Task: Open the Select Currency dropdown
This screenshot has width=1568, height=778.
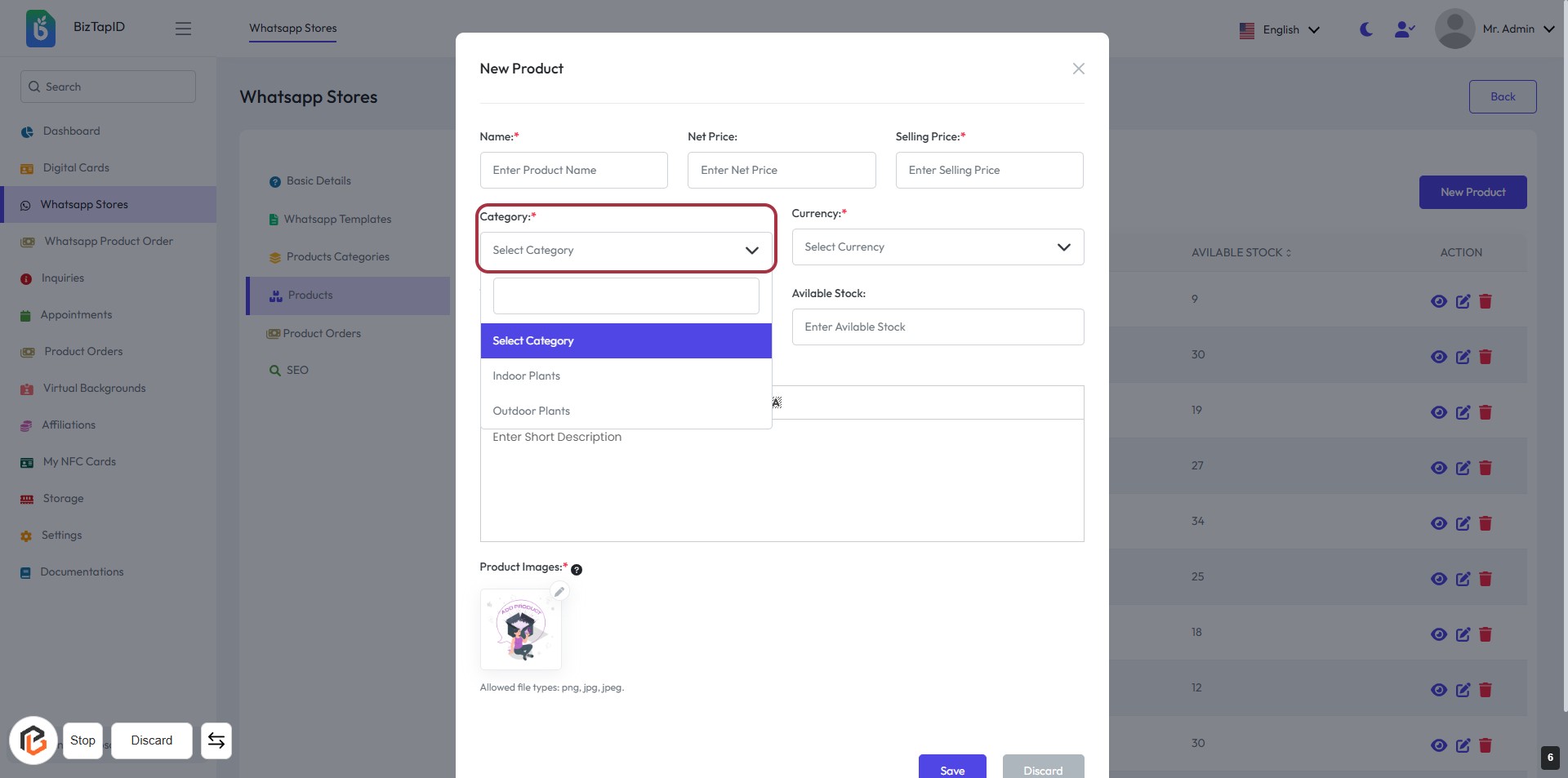Action: click(938, 247)
